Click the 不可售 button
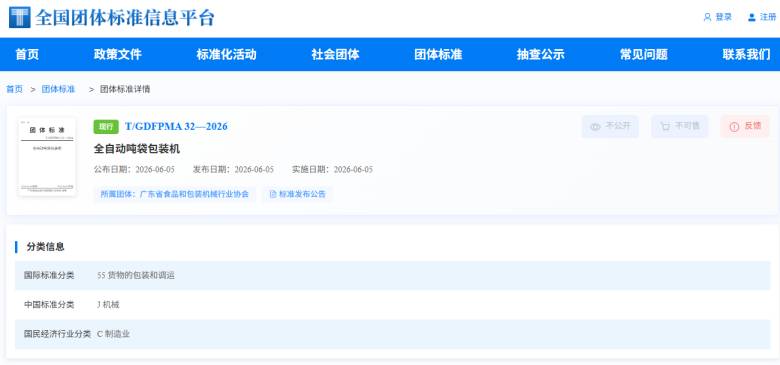The height and width of the screenshot is (365, 780). tap(680, 127)
